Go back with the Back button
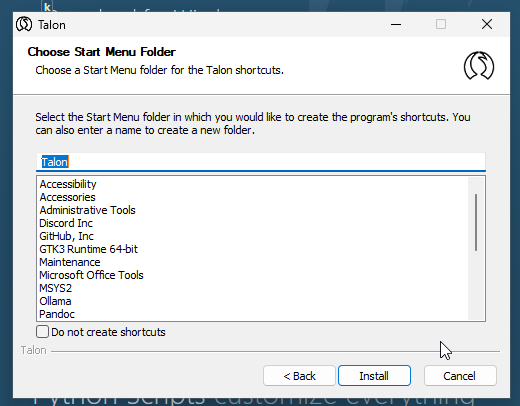Screen dimensions: 520x406 299,376
